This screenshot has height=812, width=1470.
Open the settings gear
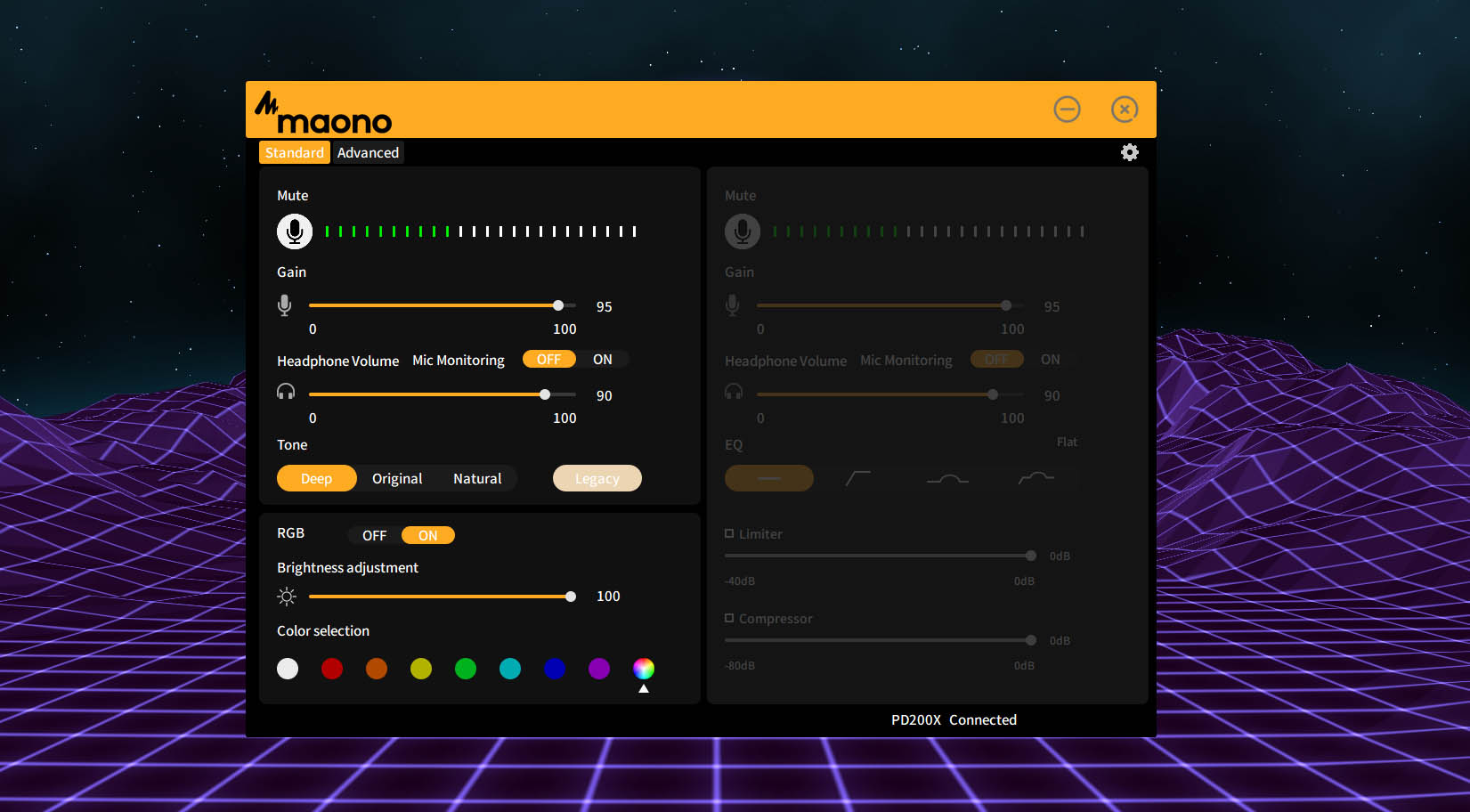tap(1129, 152)
